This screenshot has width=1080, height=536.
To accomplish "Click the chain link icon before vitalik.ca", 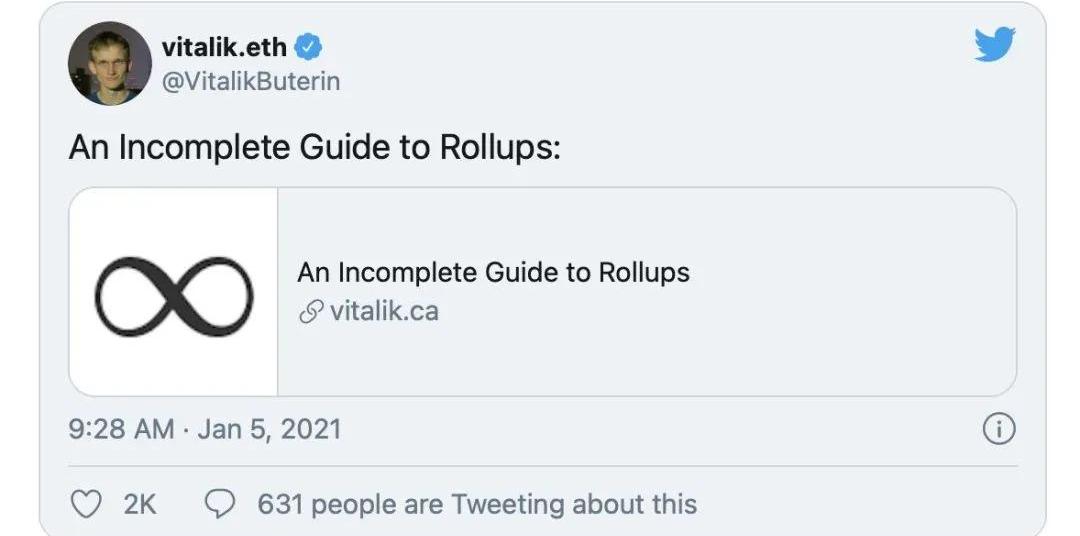I will pyautogui.click(x=310, y=311).
